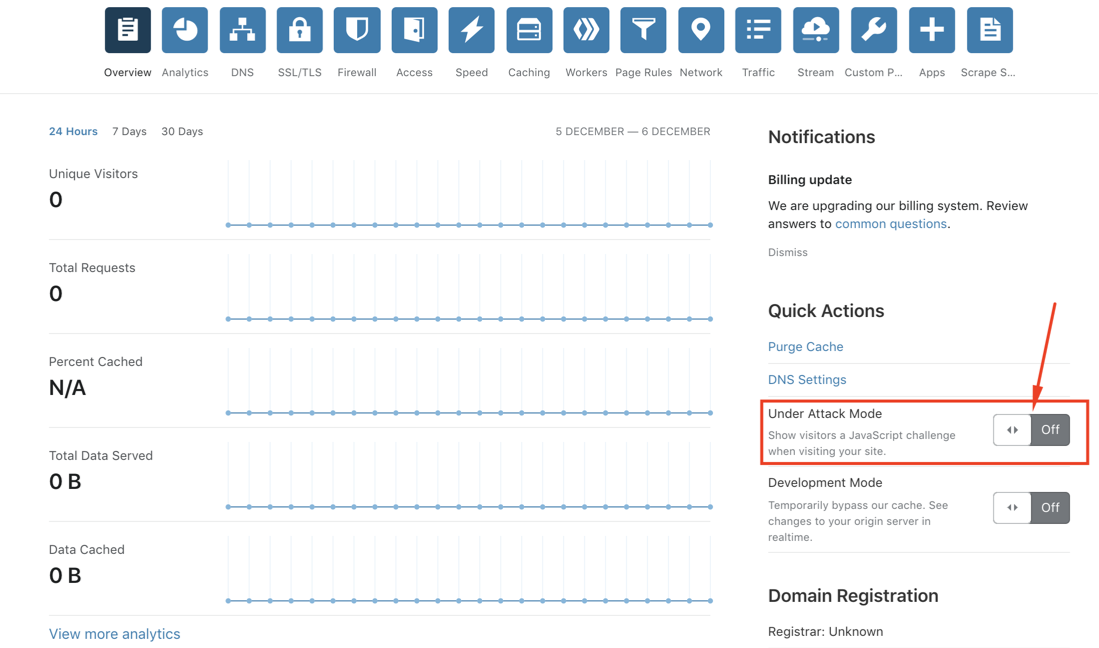Image resolution: width=1099 pixels, height=648 pixels.
Task: Open the DNS Settings link
Action: (x=807, y=380)
